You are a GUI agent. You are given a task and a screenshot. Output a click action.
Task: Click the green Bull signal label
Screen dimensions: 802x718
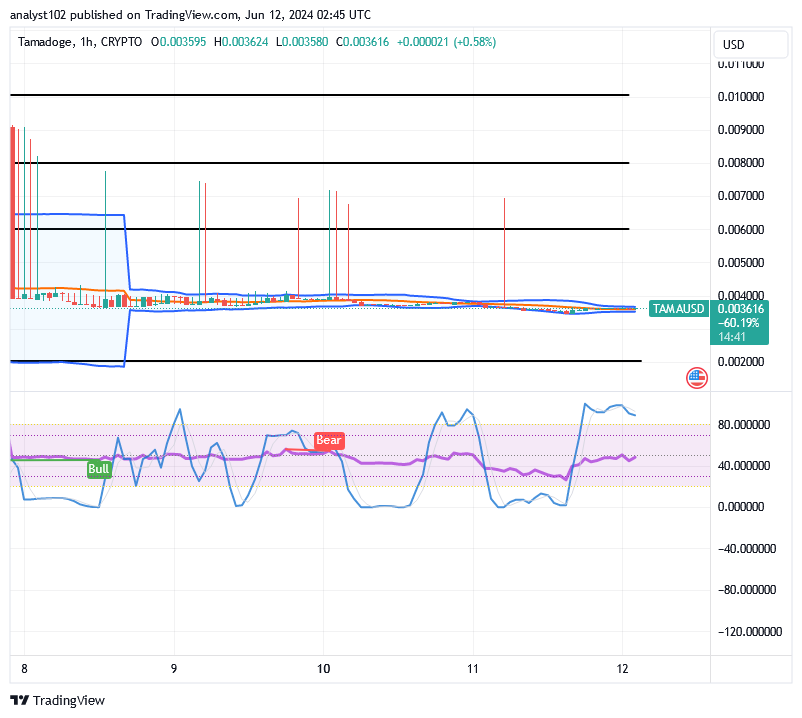pos(99,469)
